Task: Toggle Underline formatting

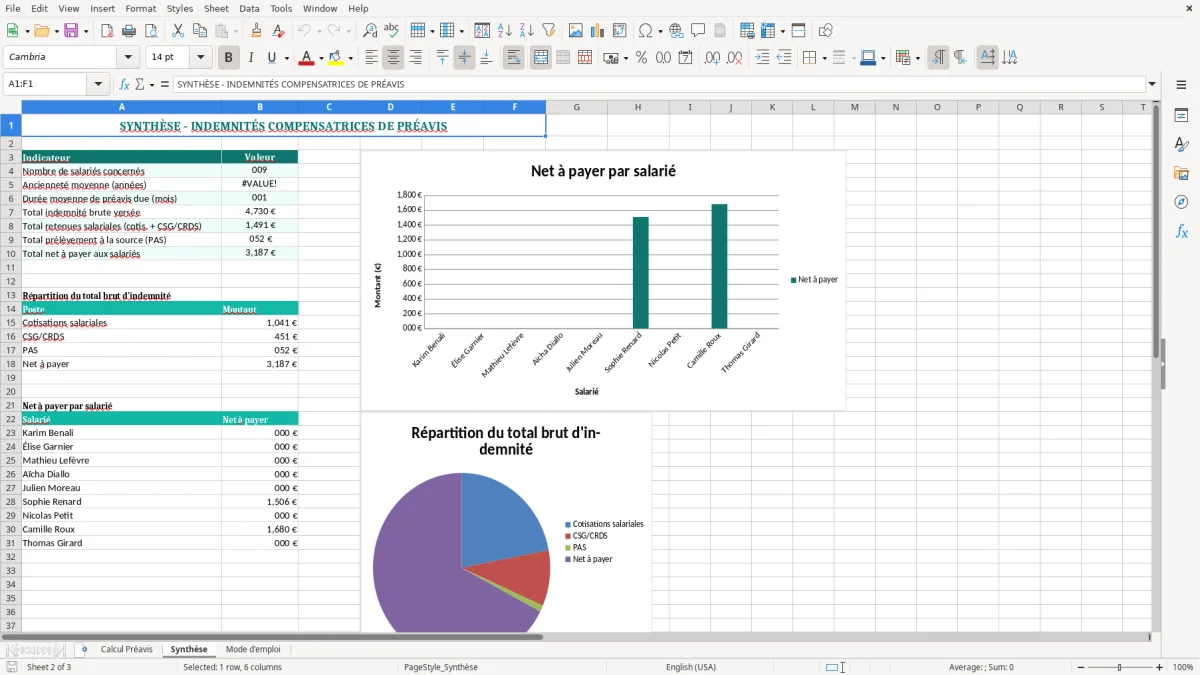Action: [x=271, y=58]
